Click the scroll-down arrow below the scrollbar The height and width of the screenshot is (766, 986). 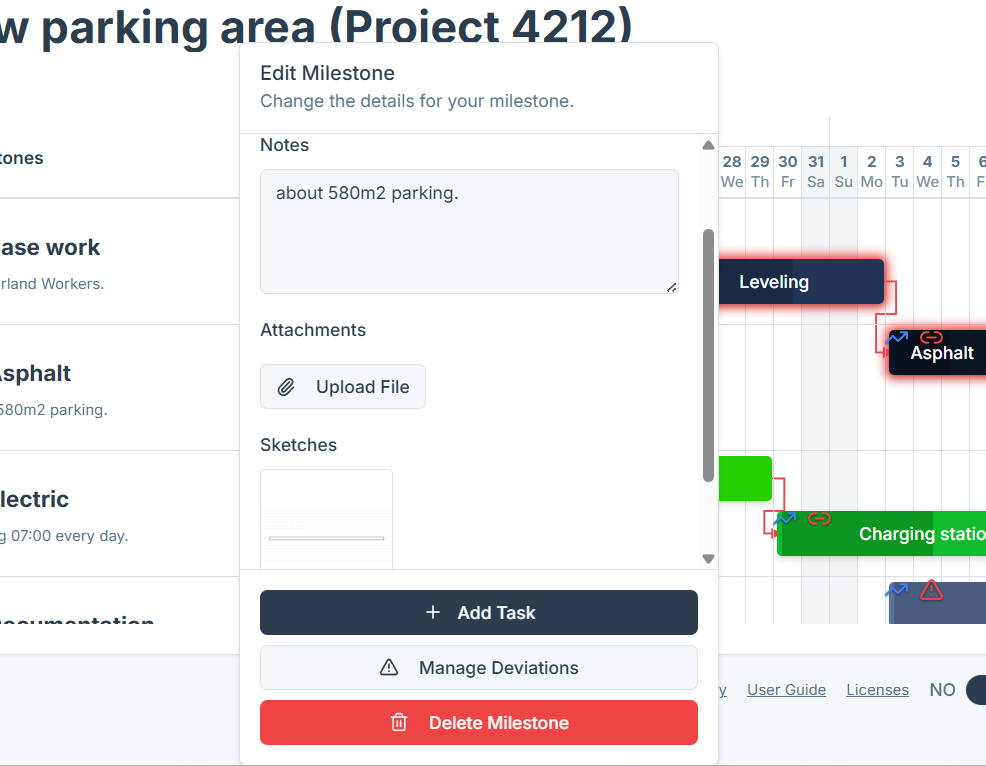pos(708,558)
